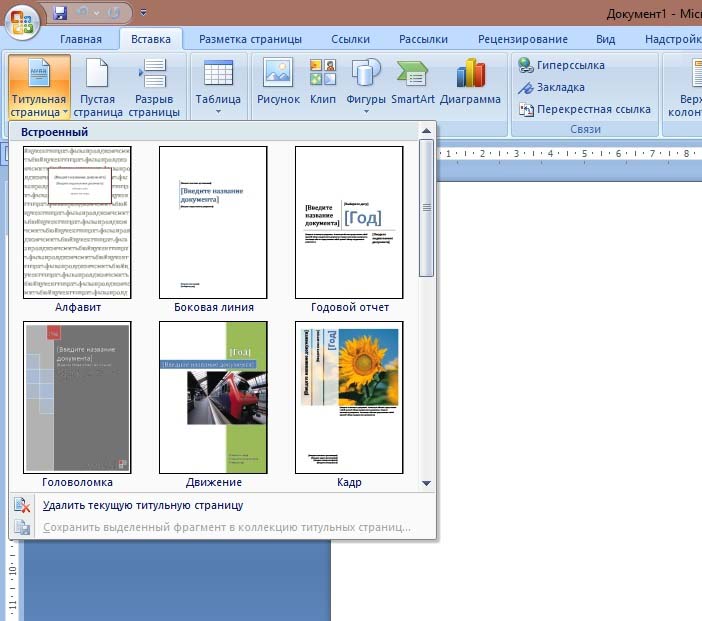702x621 pixels.
Task: Click the gallery scroll up arrow
Action: pyautogui.click(x=426, y=131)
